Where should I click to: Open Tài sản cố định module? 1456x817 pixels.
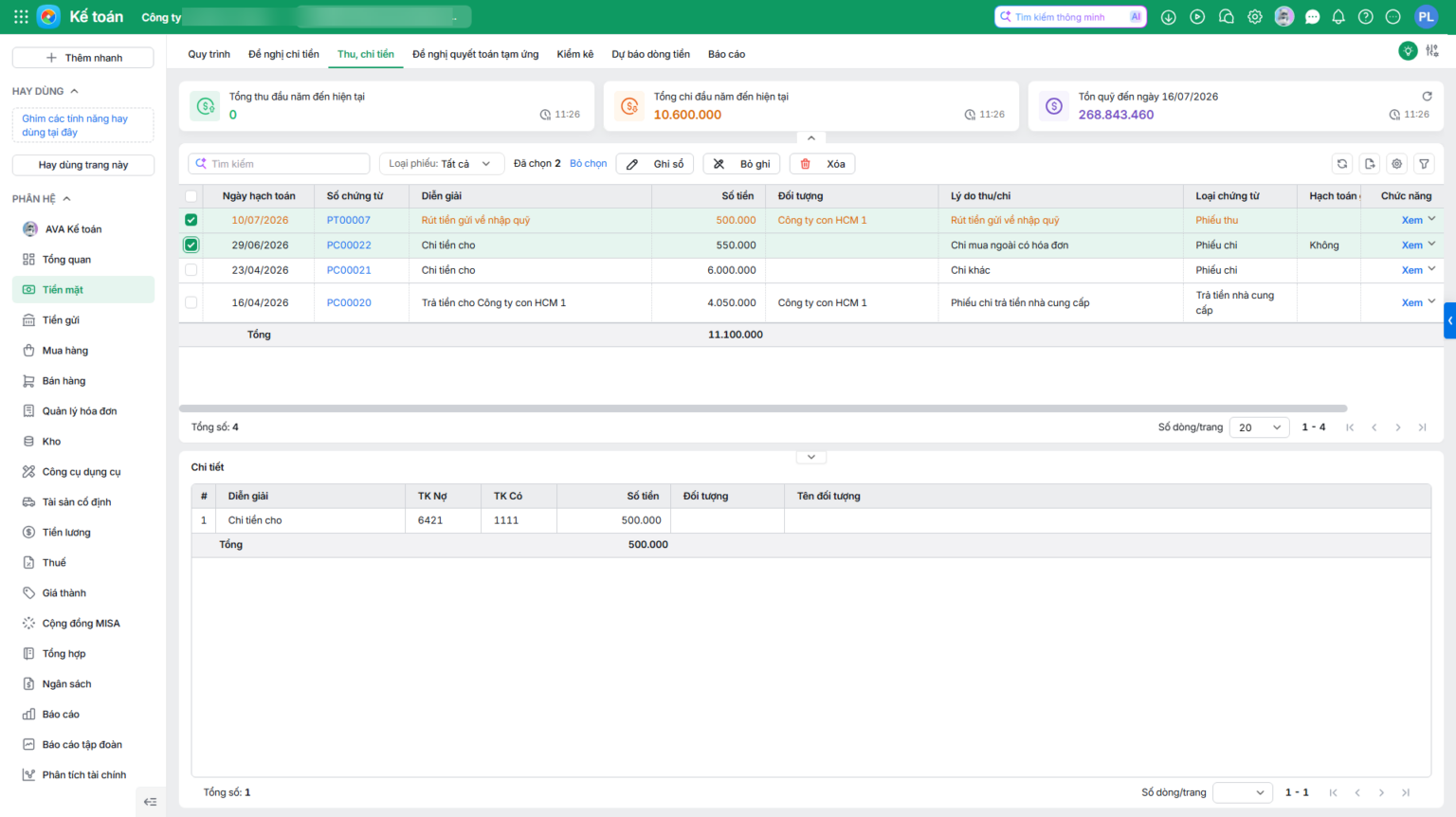[x=83, y=502]
